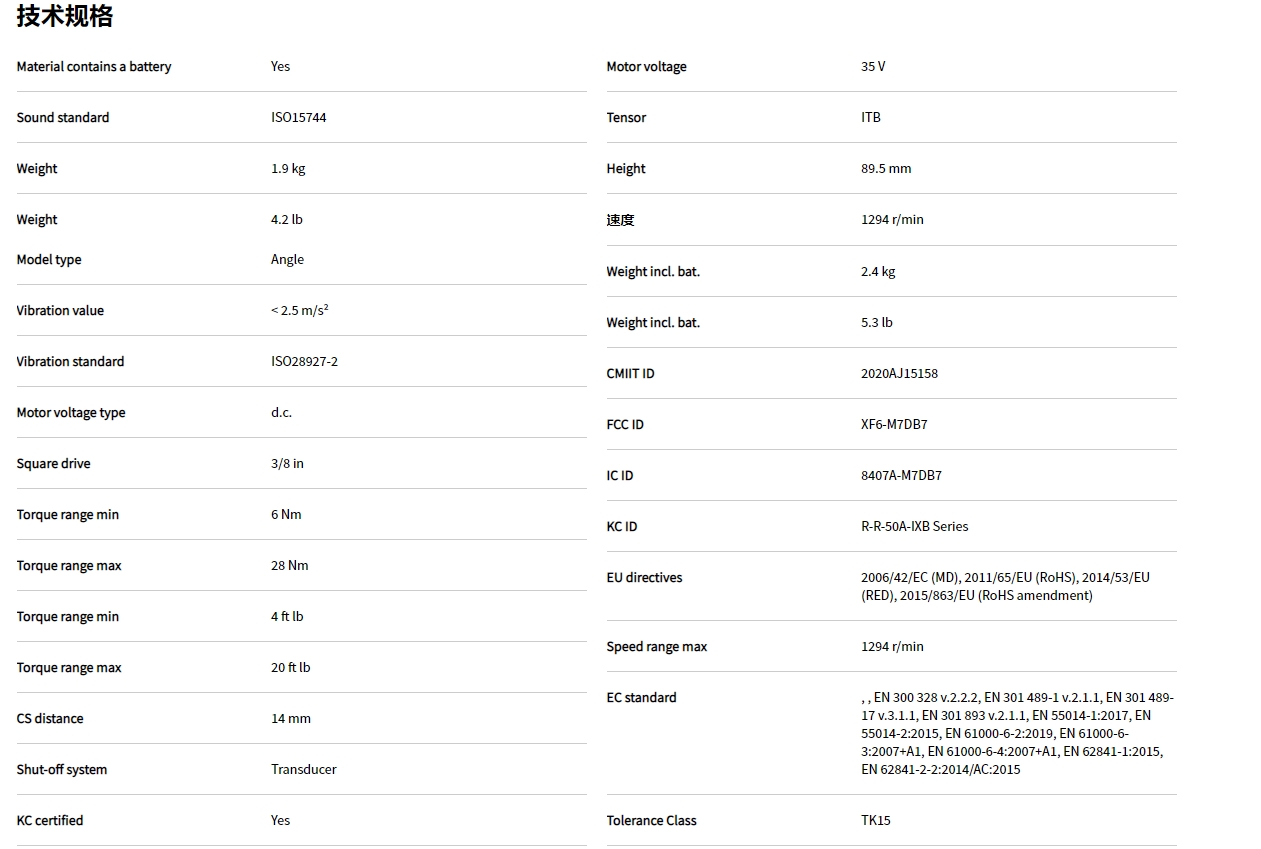
Task: Select the 1.9 kg weight value
Action: (x=288, y=169)
